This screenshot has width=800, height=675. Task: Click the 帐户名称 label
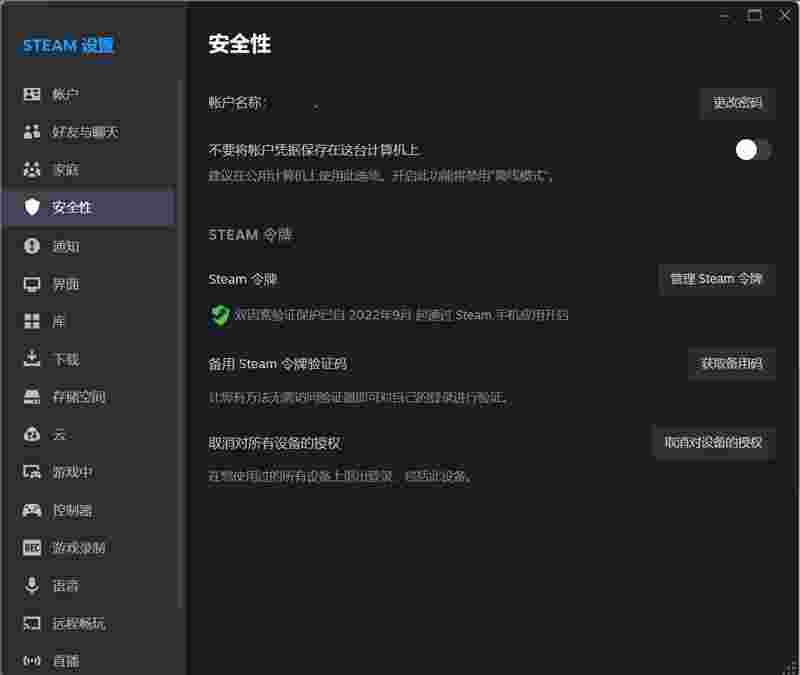[236, 103]
